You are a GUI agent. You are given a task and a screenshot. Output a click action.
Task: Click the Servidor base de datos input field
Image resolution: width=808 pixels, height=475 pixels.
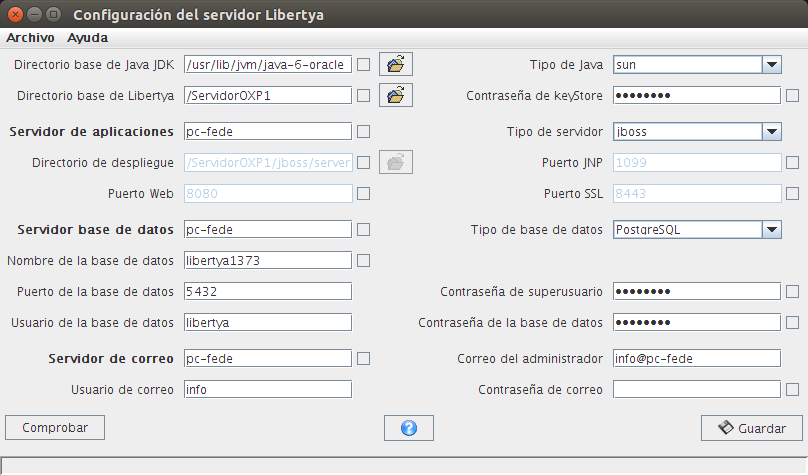click(268, 230)
